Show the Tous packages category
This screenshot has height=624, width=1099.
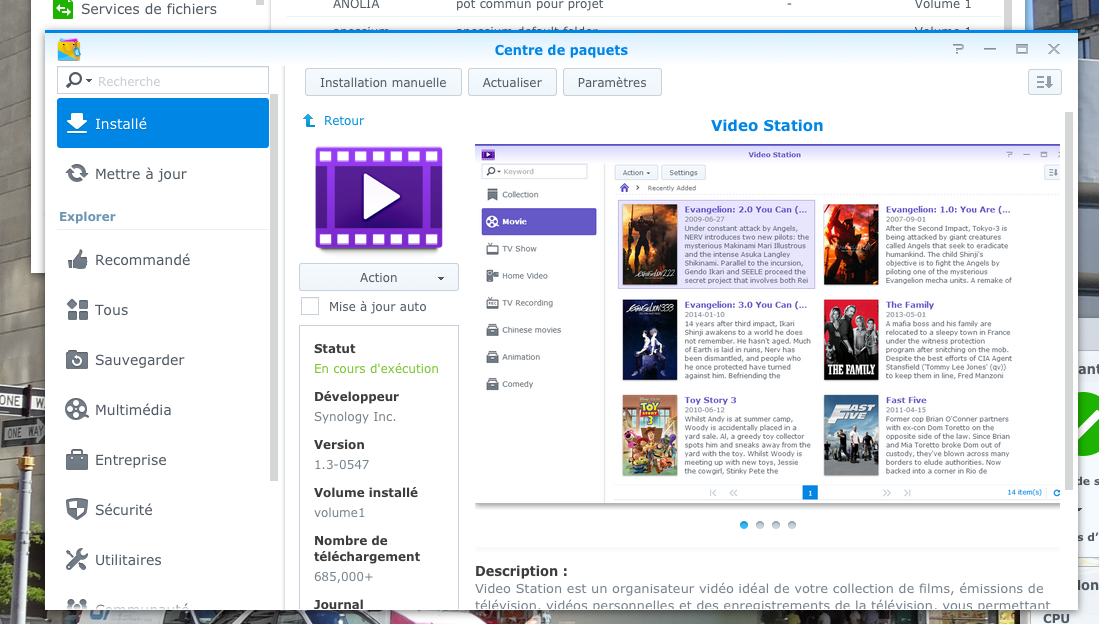click(x=163, y=310)
